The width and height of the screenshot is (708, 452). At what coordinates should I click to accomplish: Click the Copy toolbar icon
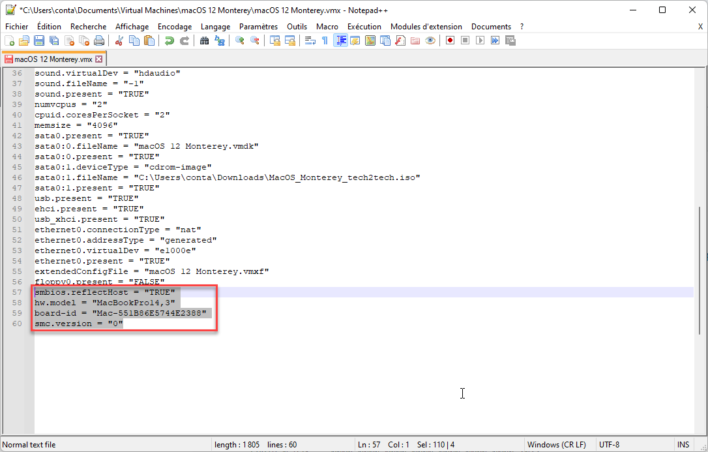tap(134, 41)
